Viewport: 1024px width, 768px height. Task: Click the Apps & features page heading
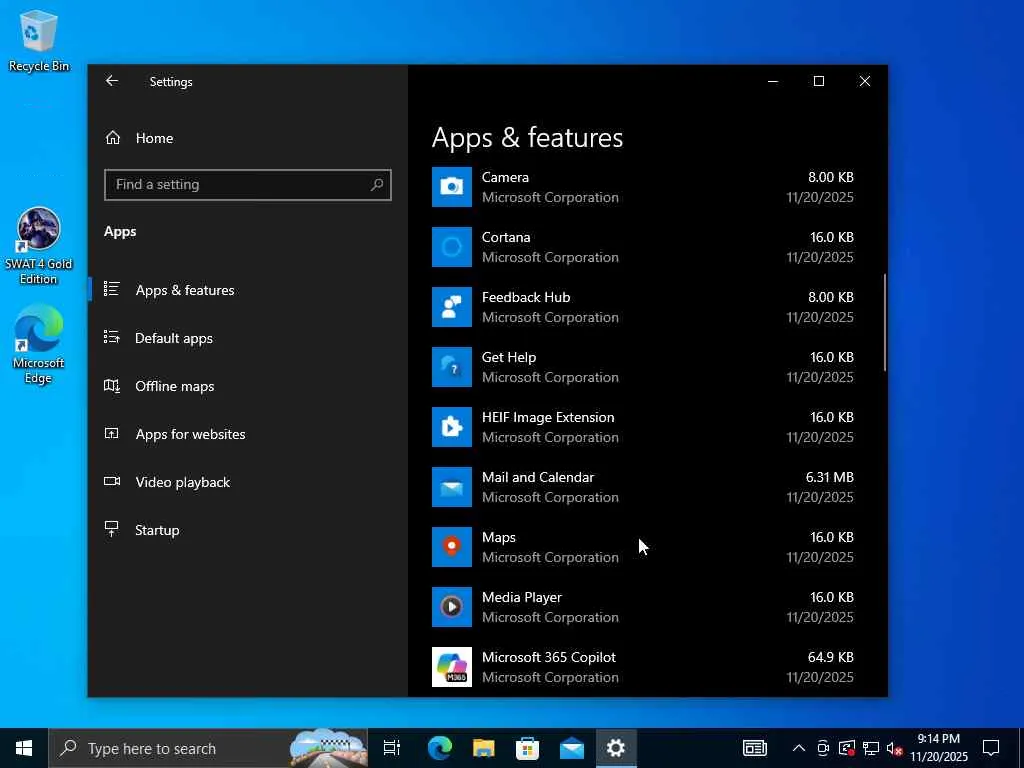point(527,138)
